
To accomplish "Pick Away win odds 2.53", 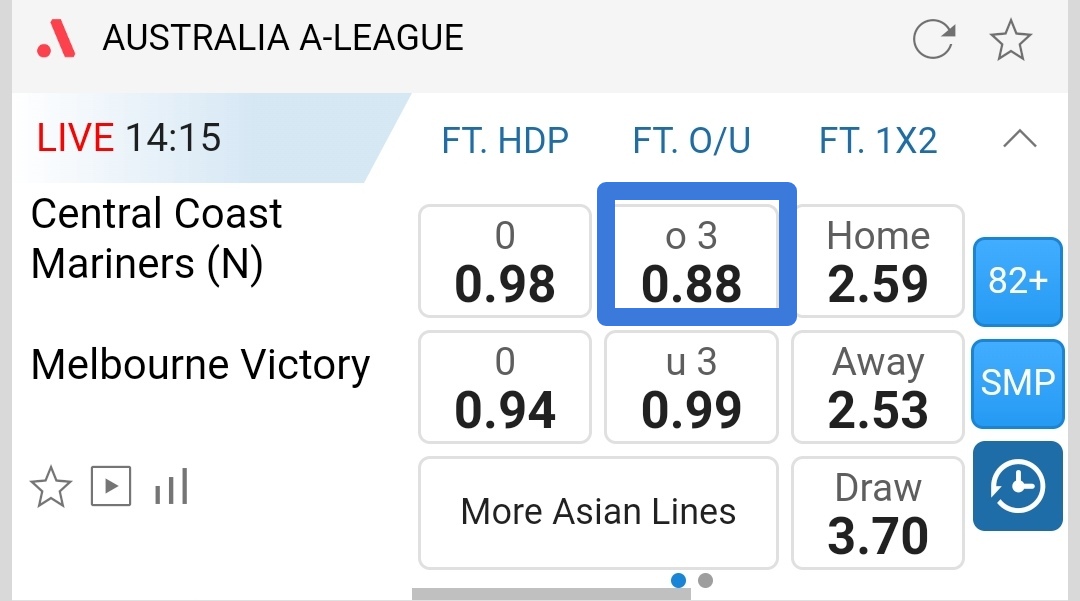I will 878,387.
